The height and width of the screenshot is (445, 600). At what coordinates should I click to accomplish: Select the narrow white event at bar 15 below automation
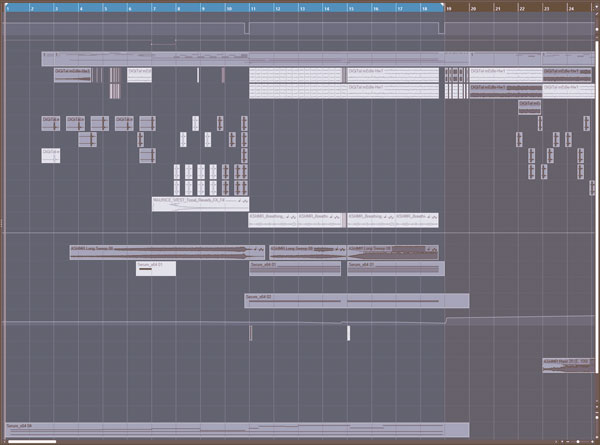[348, 333]
